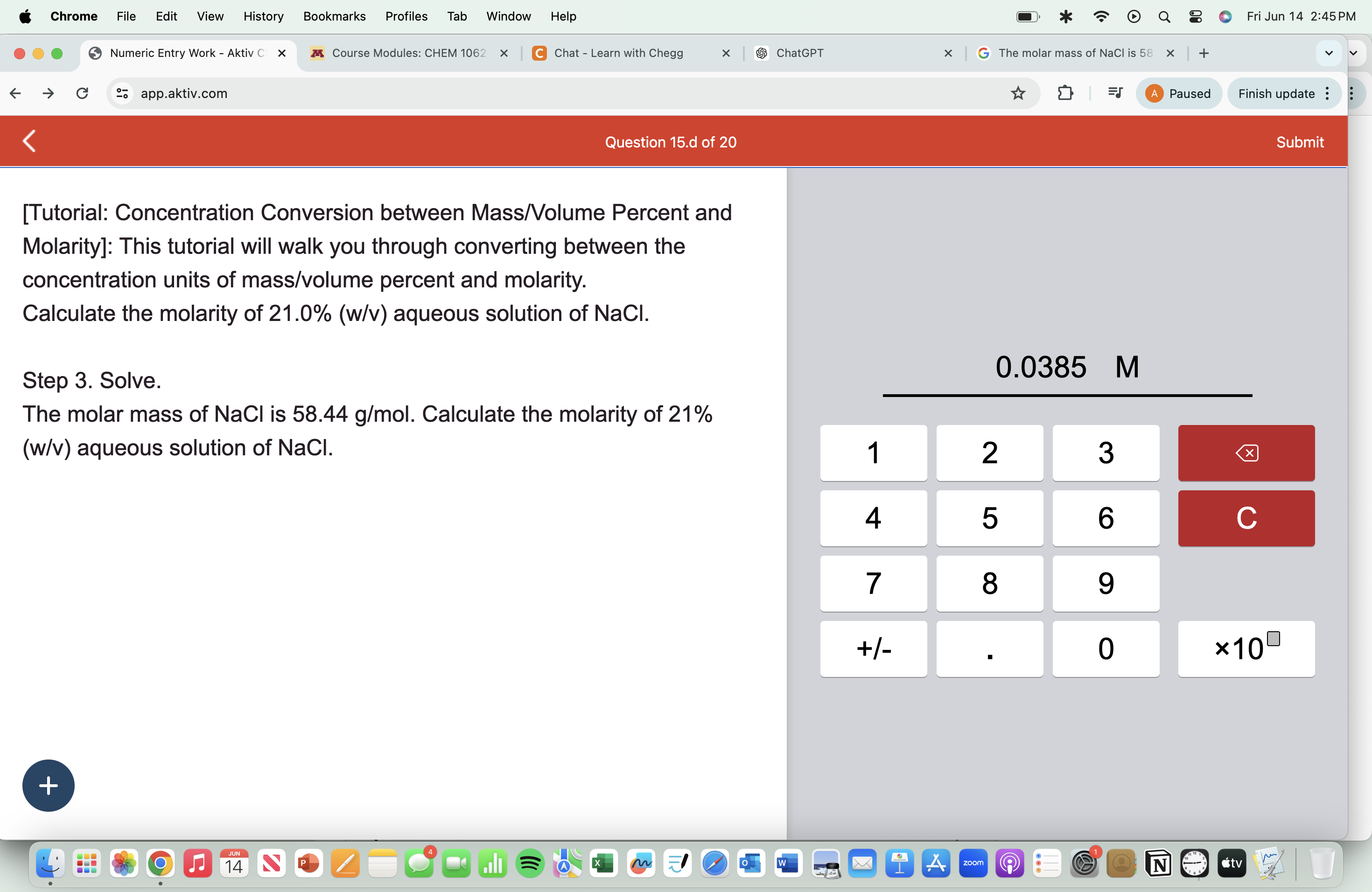The height and width of the screenshot is (892, 1372).
Task: Open the Chrome extensions puzzle icon
Action: (1065, 93)
